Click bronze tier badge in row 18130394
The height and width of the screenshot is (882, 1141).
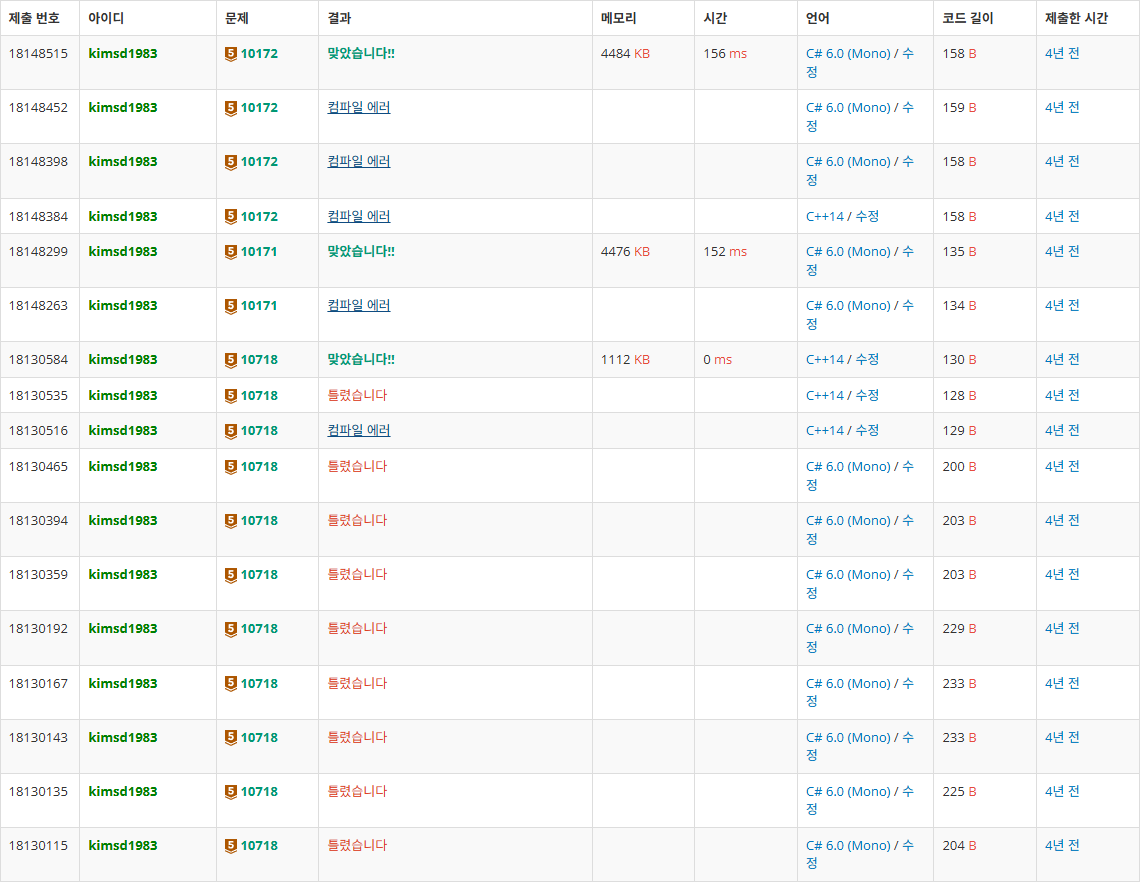pos(231,520)
